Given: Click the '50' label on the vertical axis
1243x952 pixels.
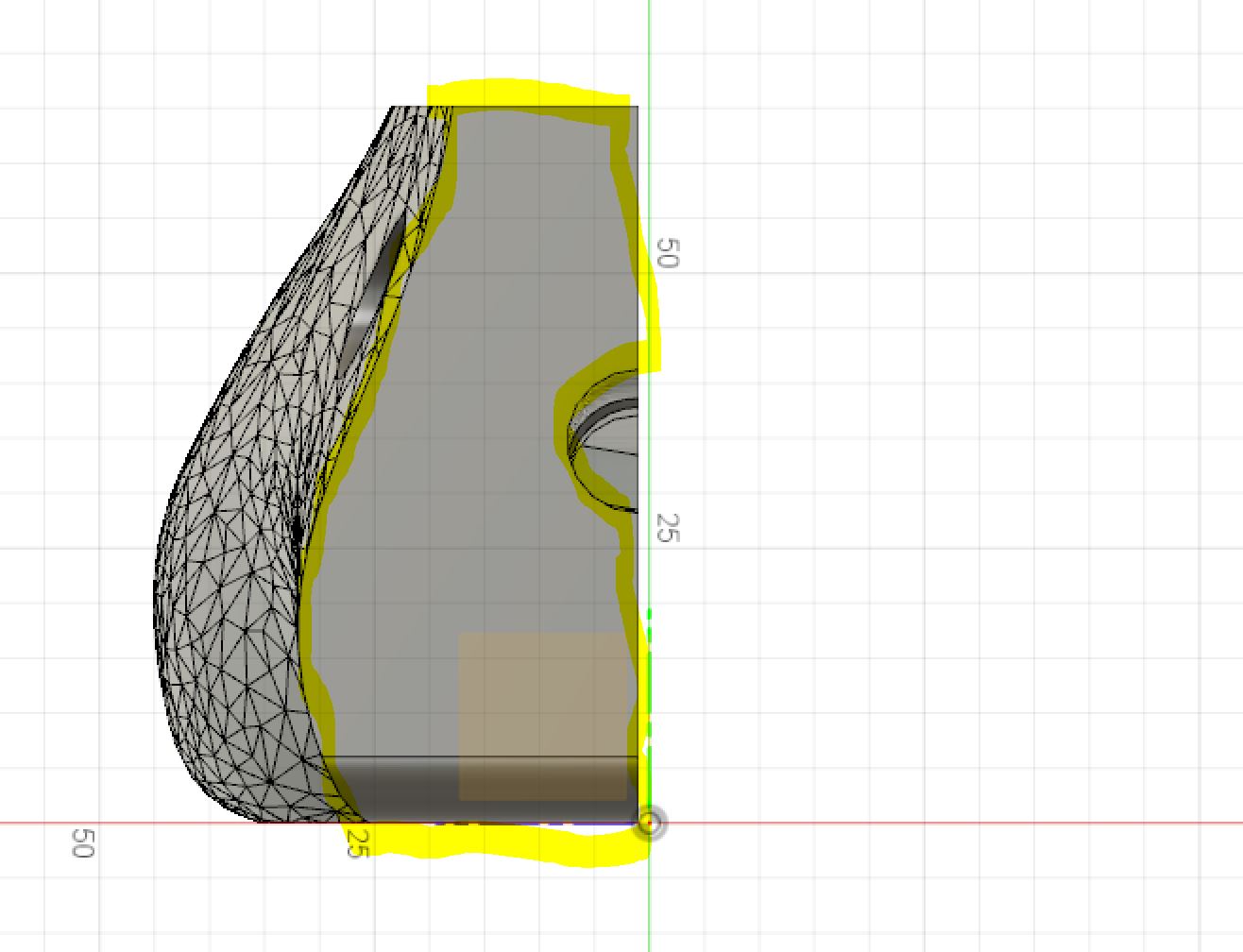Looking at the screenshot, I should tap(669, 249).
